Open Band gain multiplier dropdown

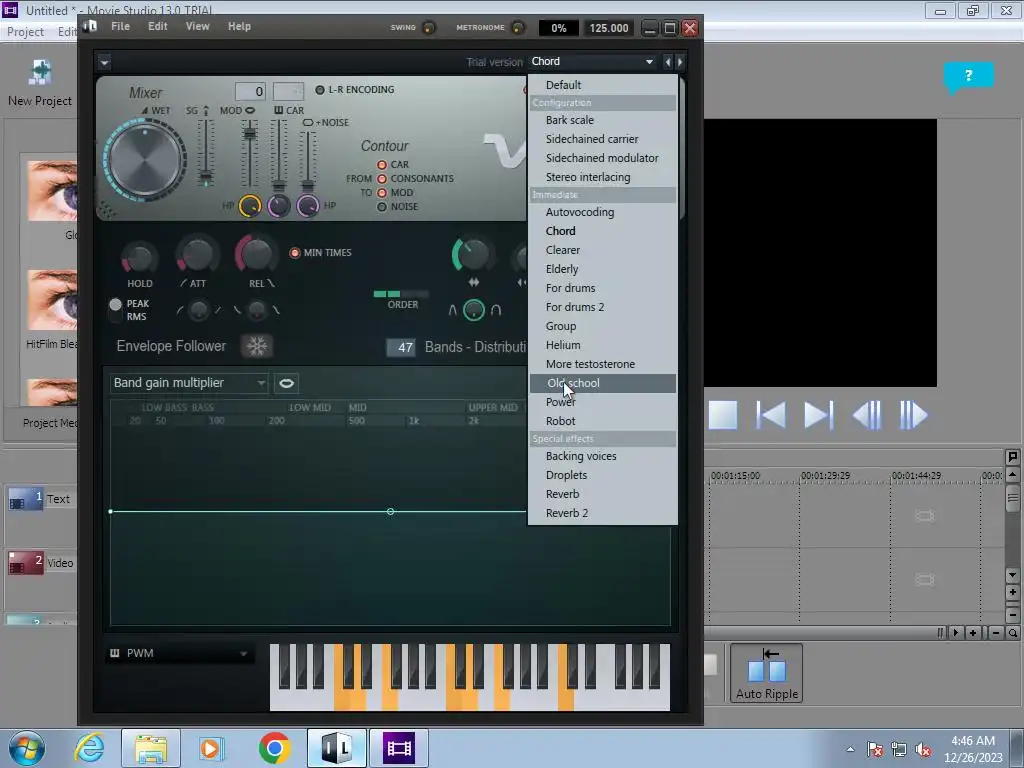pos(189,383)
